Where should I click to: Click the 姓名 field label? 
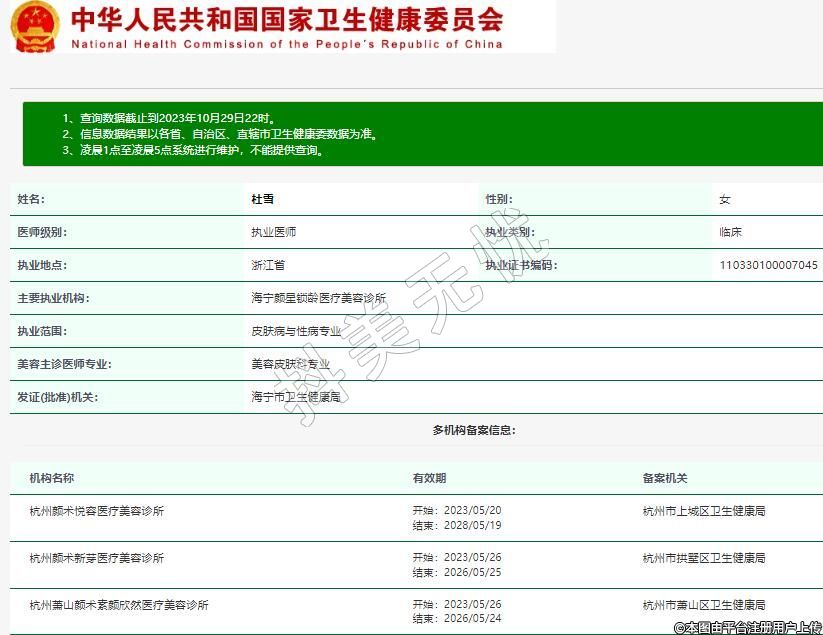pos(31,200)
